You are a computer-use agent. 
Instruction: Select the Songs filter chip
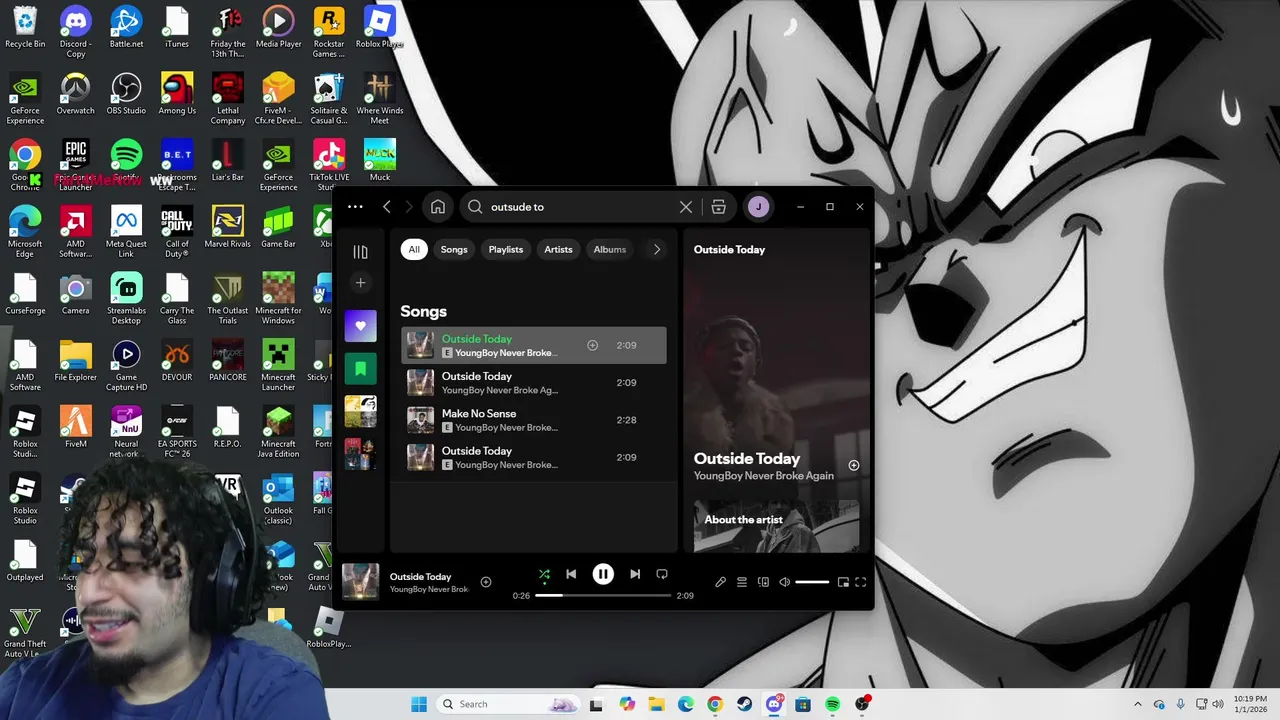[x=454, y=250]
